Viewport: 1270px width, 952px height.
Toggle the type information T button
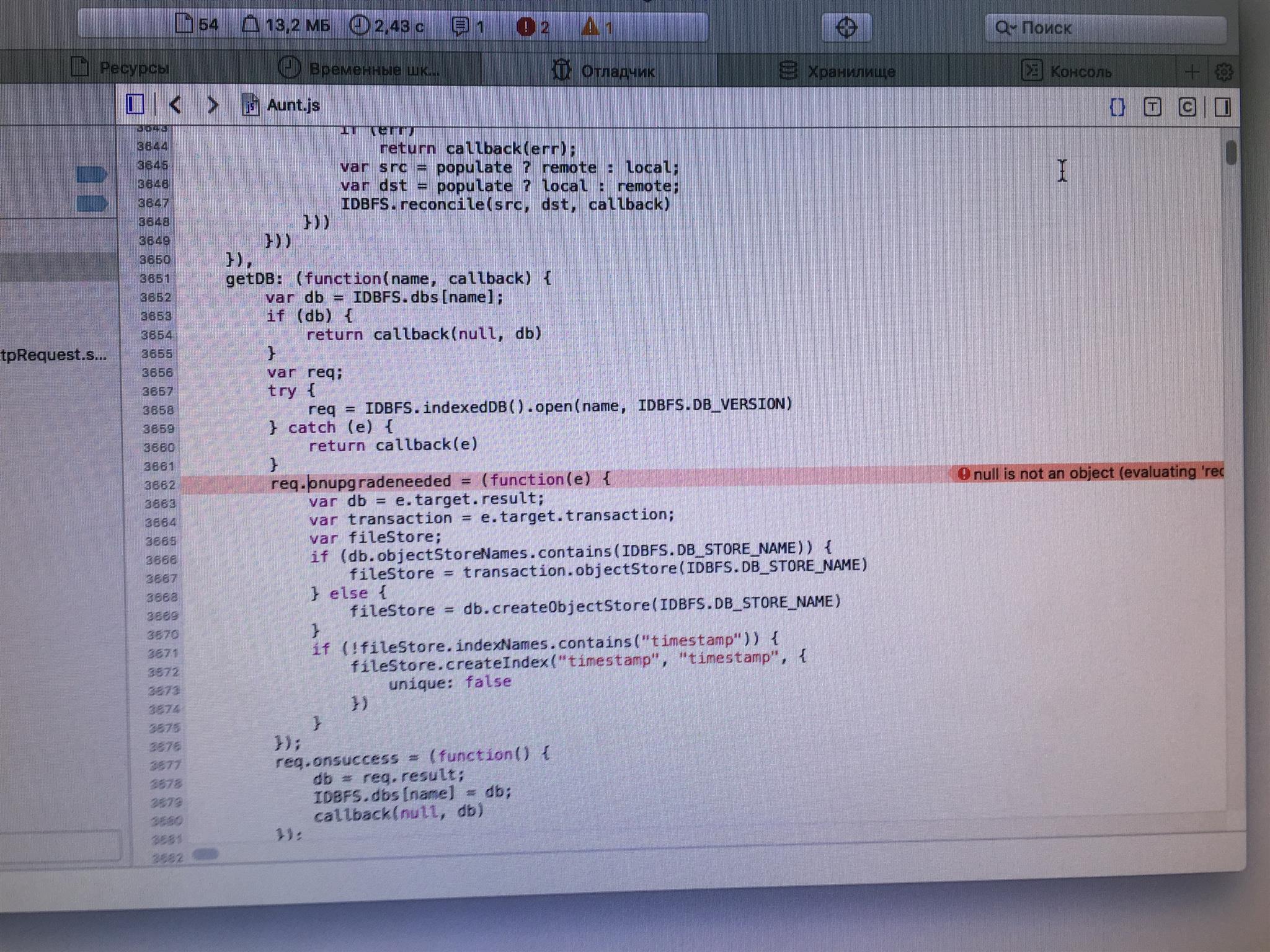[1152, 107]
